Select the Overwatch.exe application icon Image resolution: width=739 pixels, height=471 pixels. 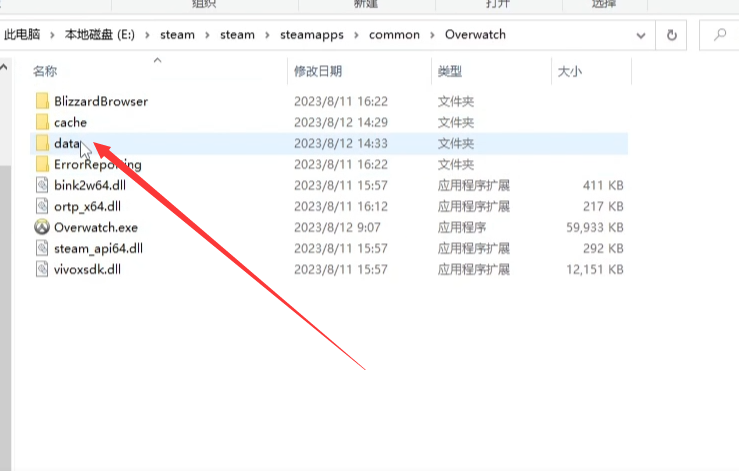coord(42,227)
